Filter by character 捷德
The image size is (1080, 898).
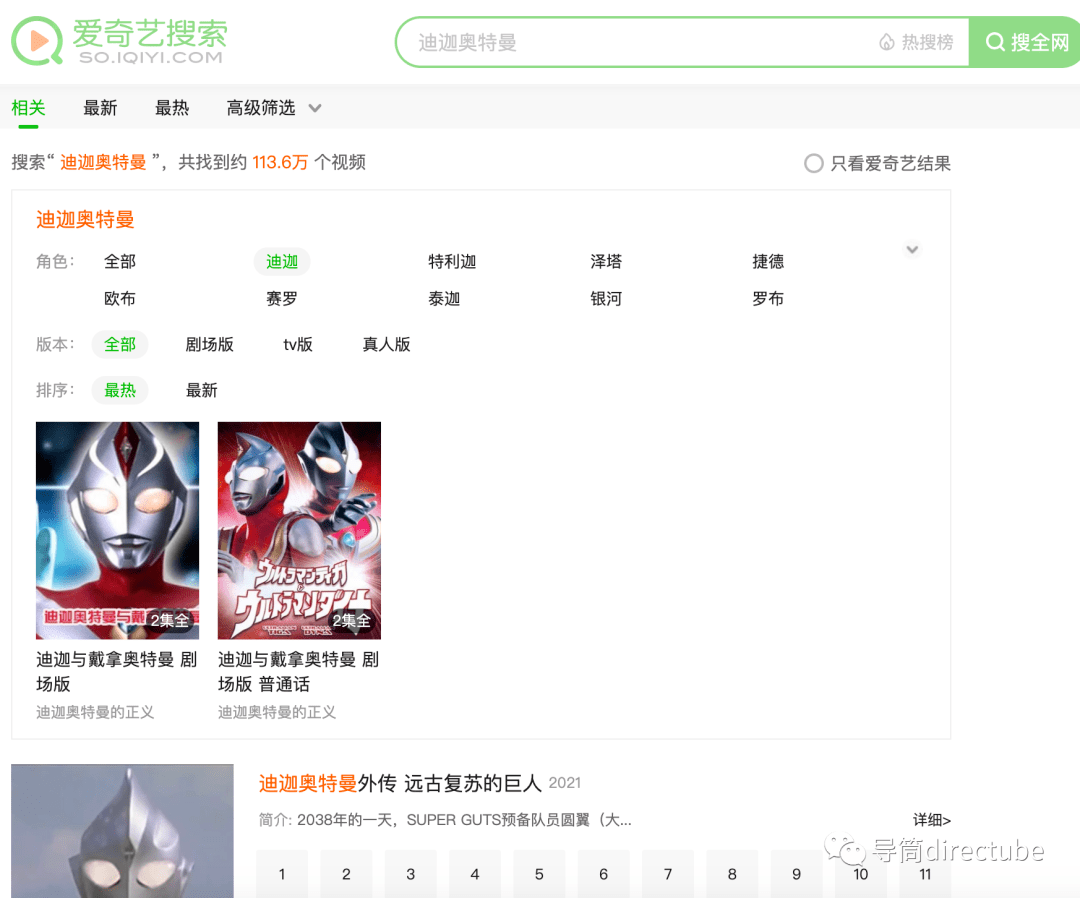768,262
